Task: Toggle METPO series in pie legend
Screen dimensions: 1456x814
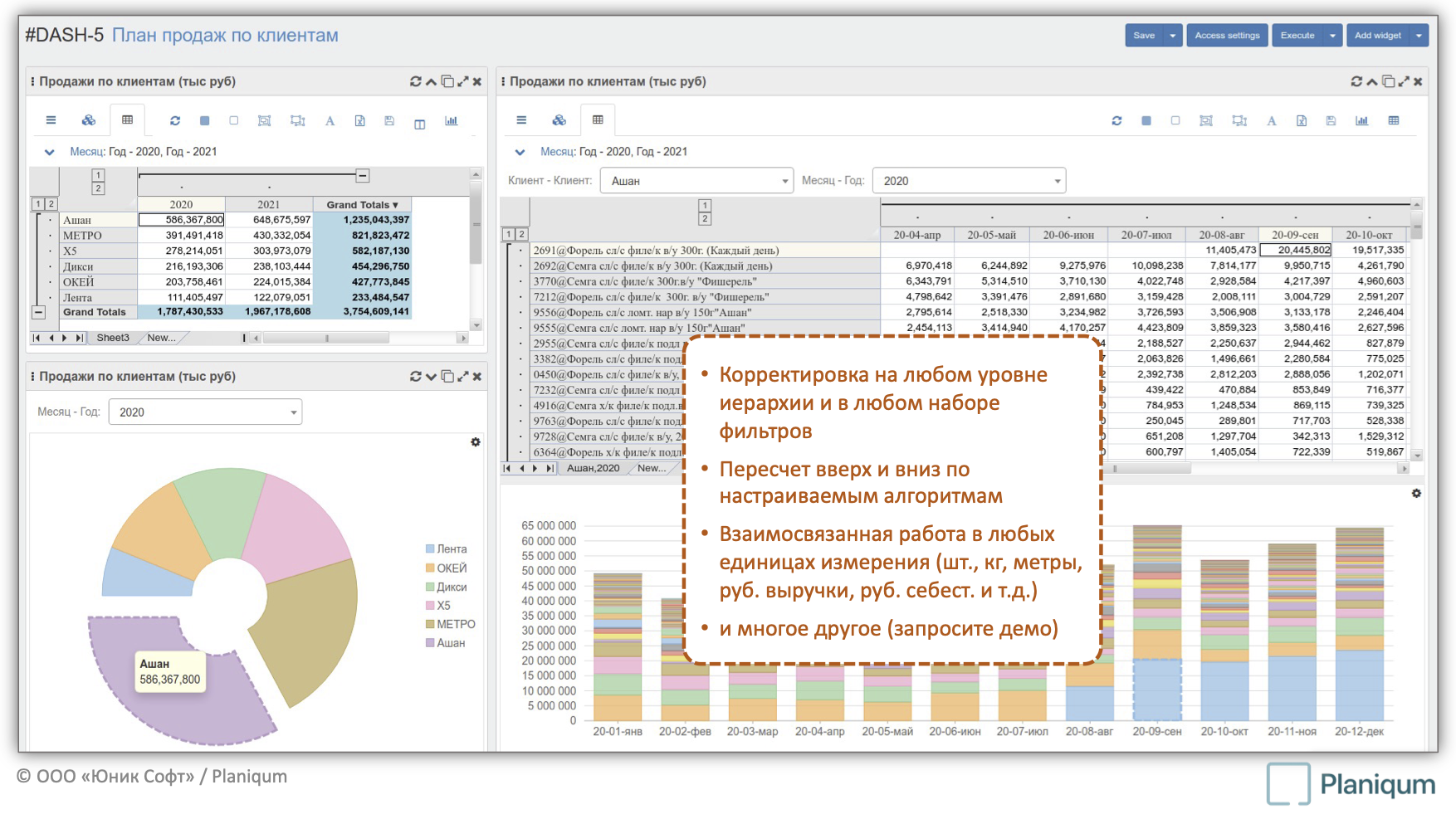Action: (x=455, y=625)
